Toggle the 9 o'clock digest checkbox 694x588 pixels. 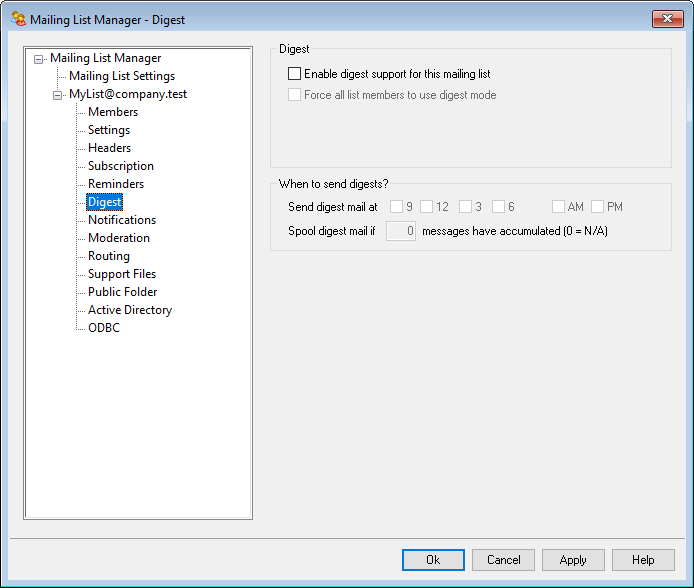396,207
